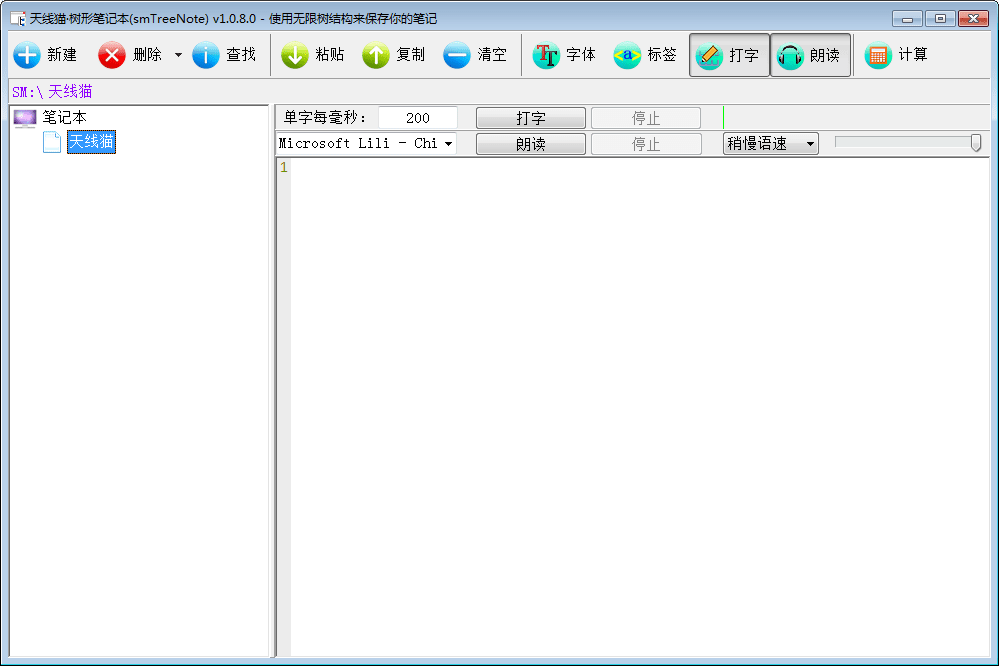Click the 新建 (New) plus icon
This screenshot has width=999, height=666.
27,55
